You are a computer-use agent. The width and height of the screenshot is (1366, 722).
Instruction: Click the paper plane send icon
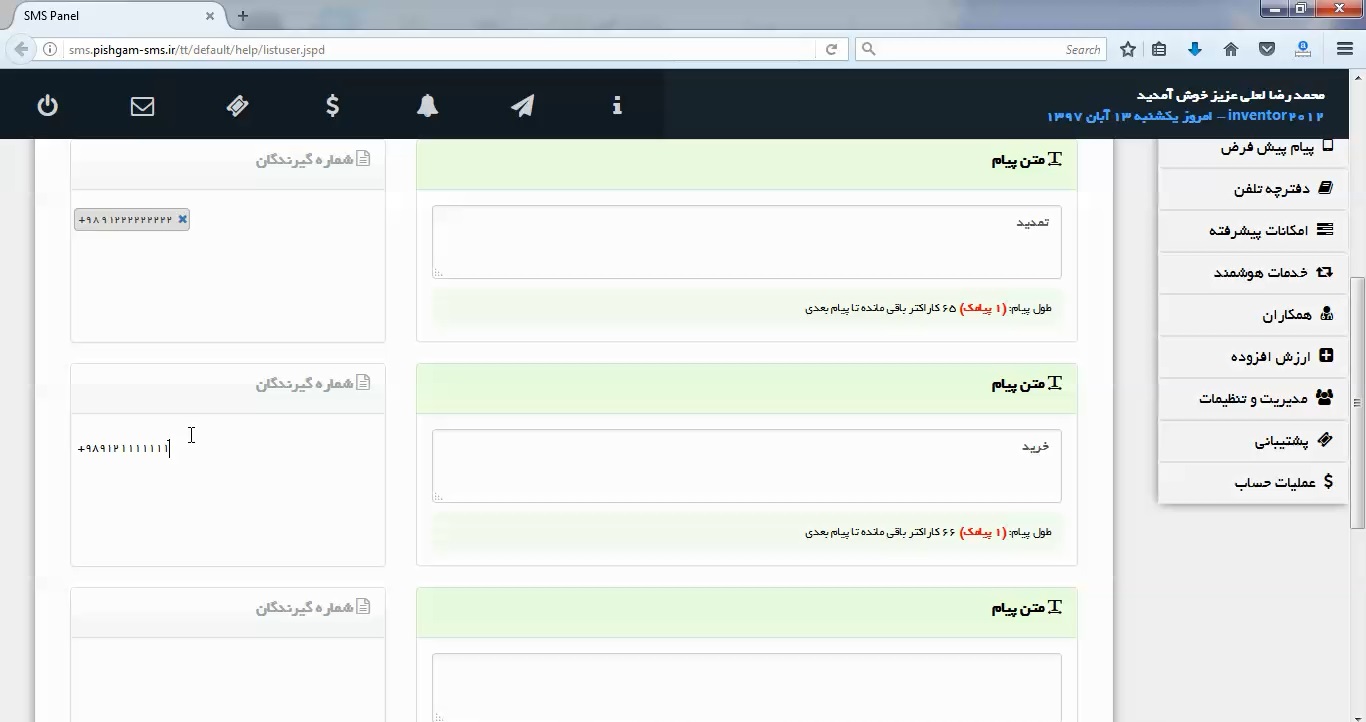522,105
